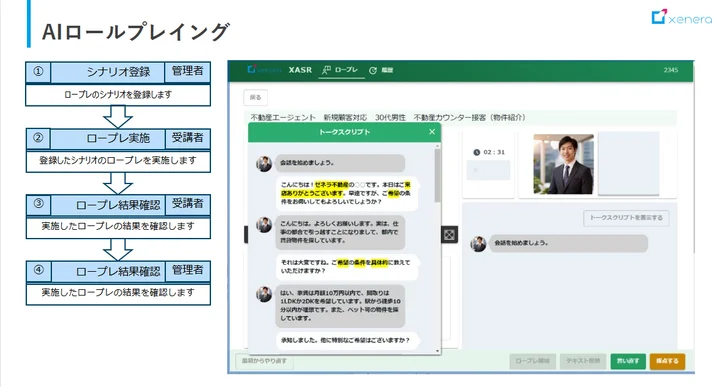Click the こんにちは！ゼネラ不動産 script bubble

[x=347, y=193]
